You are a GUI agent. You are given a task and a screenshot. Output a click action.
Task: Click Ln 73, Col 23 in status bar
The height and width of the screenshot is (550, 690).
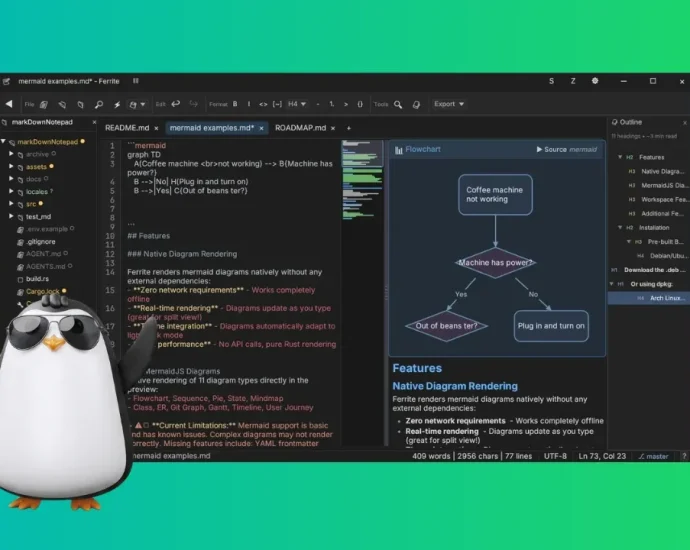[x=602, y=456]
